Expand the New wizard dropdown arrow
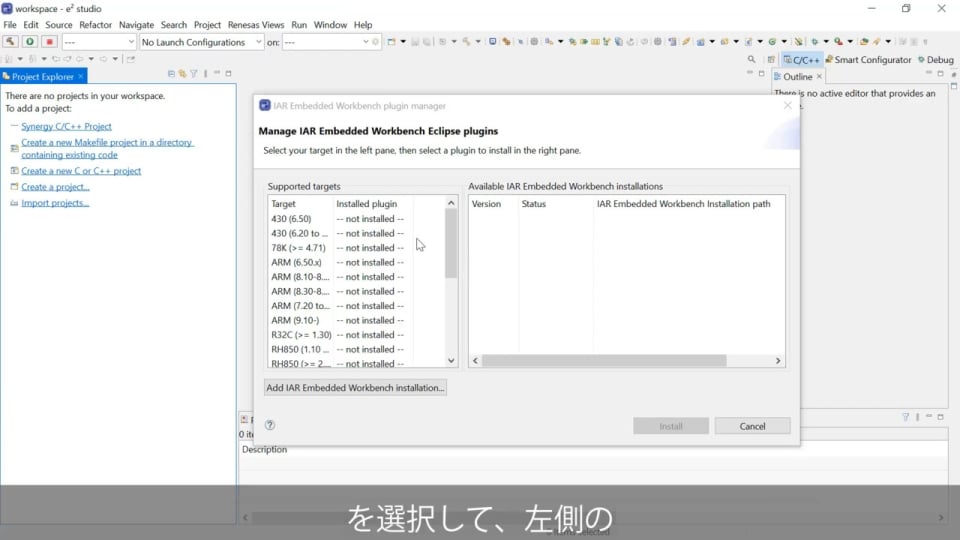Screen dimensions: 960x540 point(402,42)
